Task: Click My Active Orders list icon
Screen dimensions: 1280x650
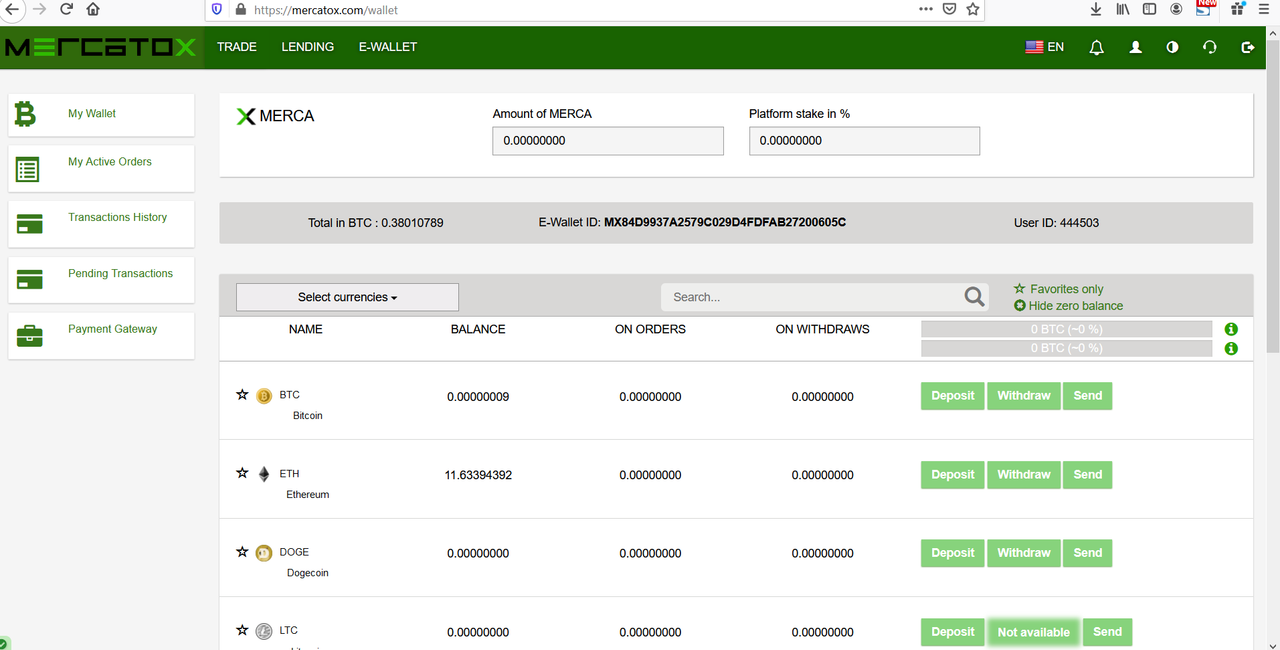Action: point(27,170)
